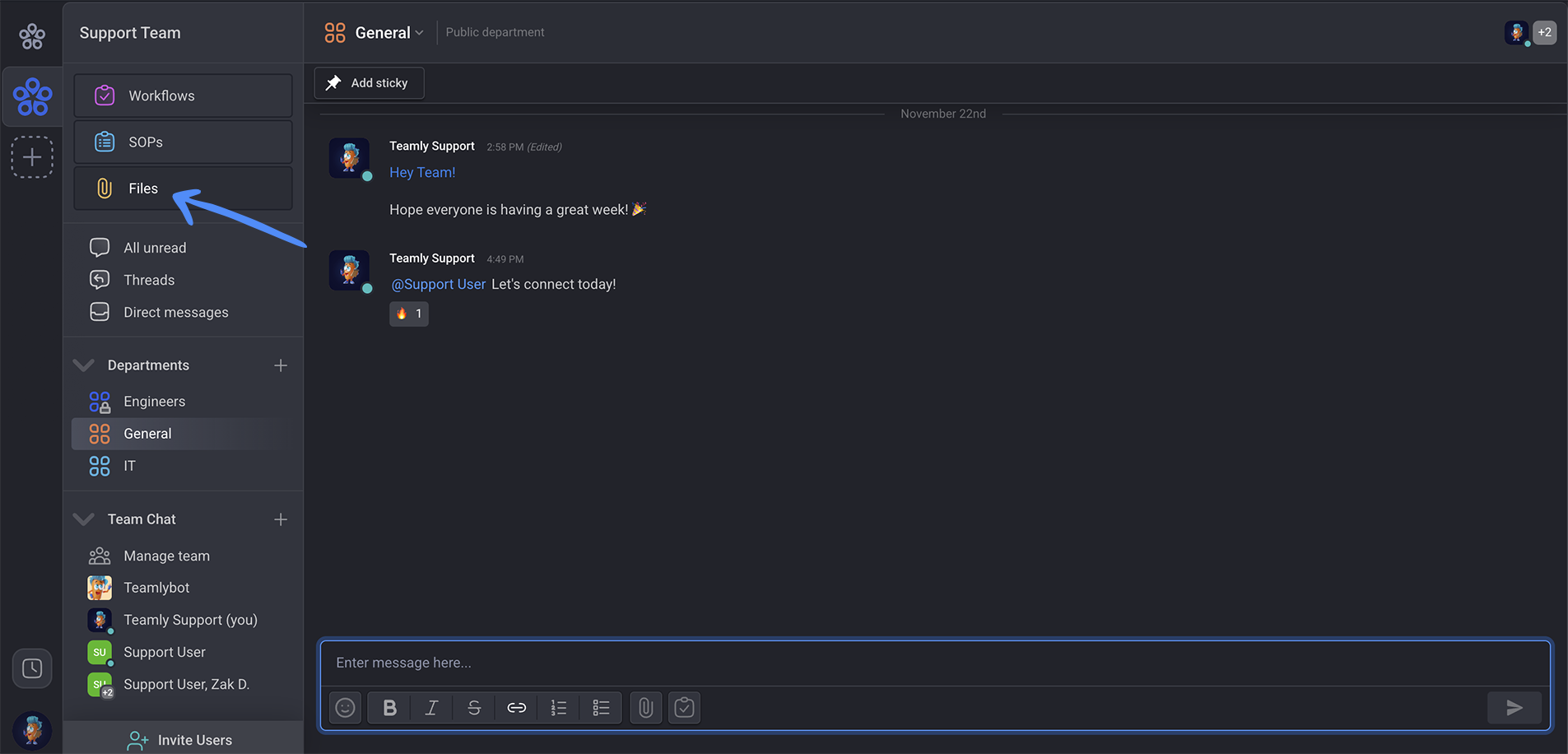Click the Direct messages inbox icon
Viewport: 1568px width, 754px height.
100,312
